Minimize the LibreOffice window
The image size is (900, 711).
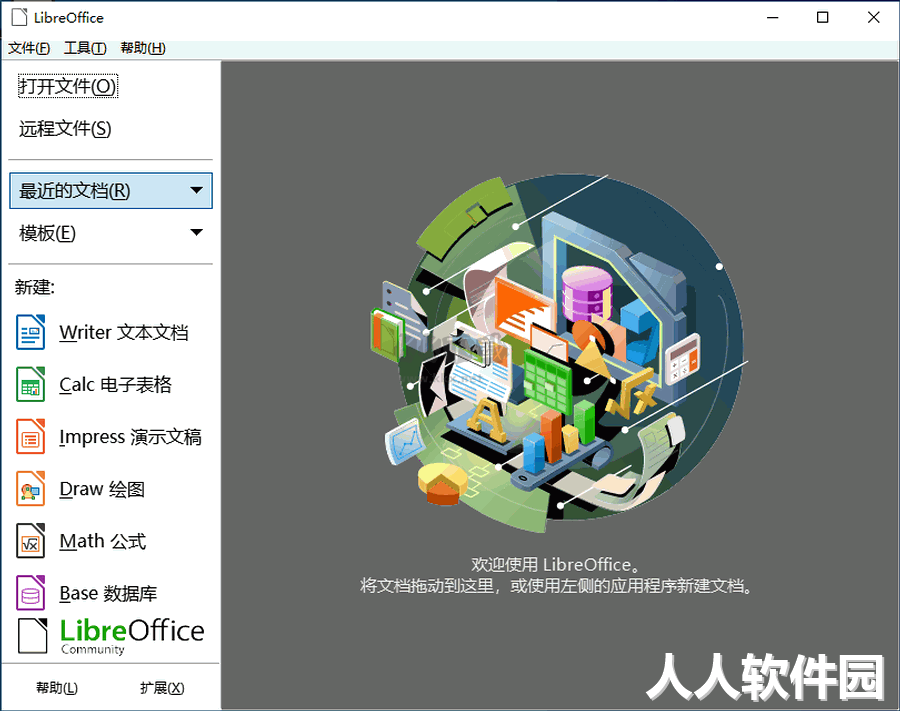tap(773, 18)
